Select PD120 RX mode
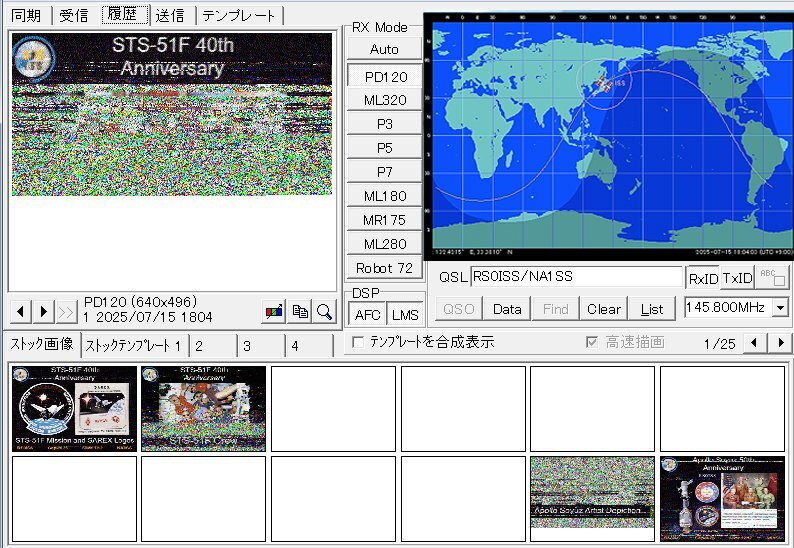Screen dimensions: 794x548 click(x=385, y=76)
